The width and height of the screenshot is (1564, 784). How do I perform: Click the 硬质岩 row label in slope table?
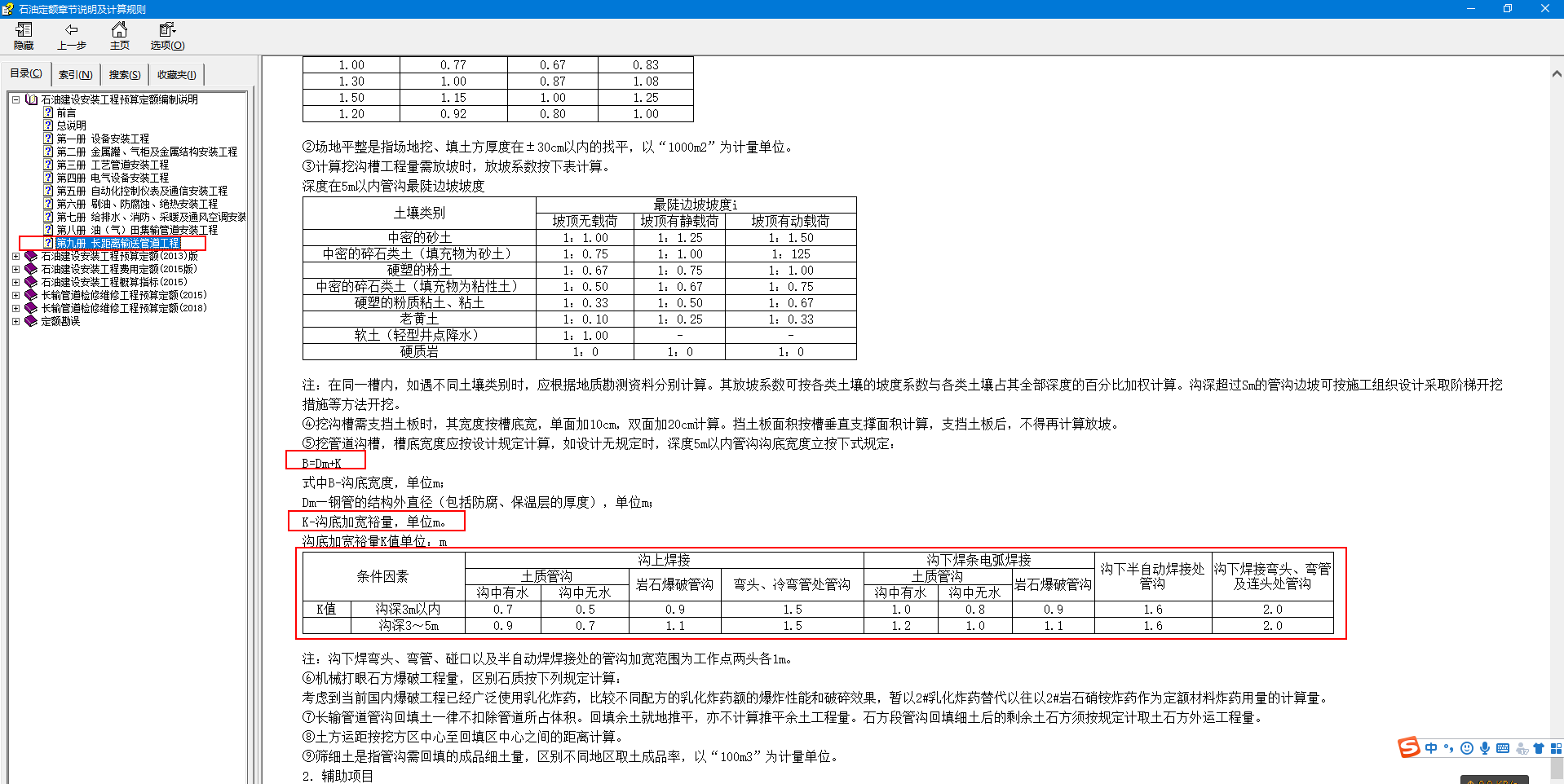(x=419, y=352)
